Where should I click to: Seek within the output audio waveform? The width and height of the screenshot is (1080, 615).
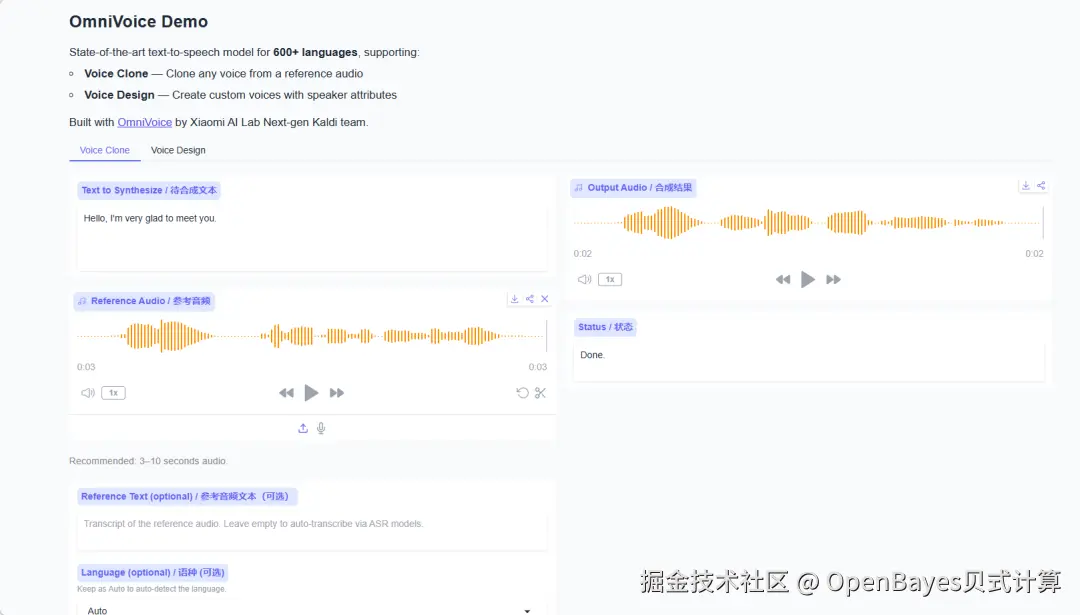click(x=809, y=222)
